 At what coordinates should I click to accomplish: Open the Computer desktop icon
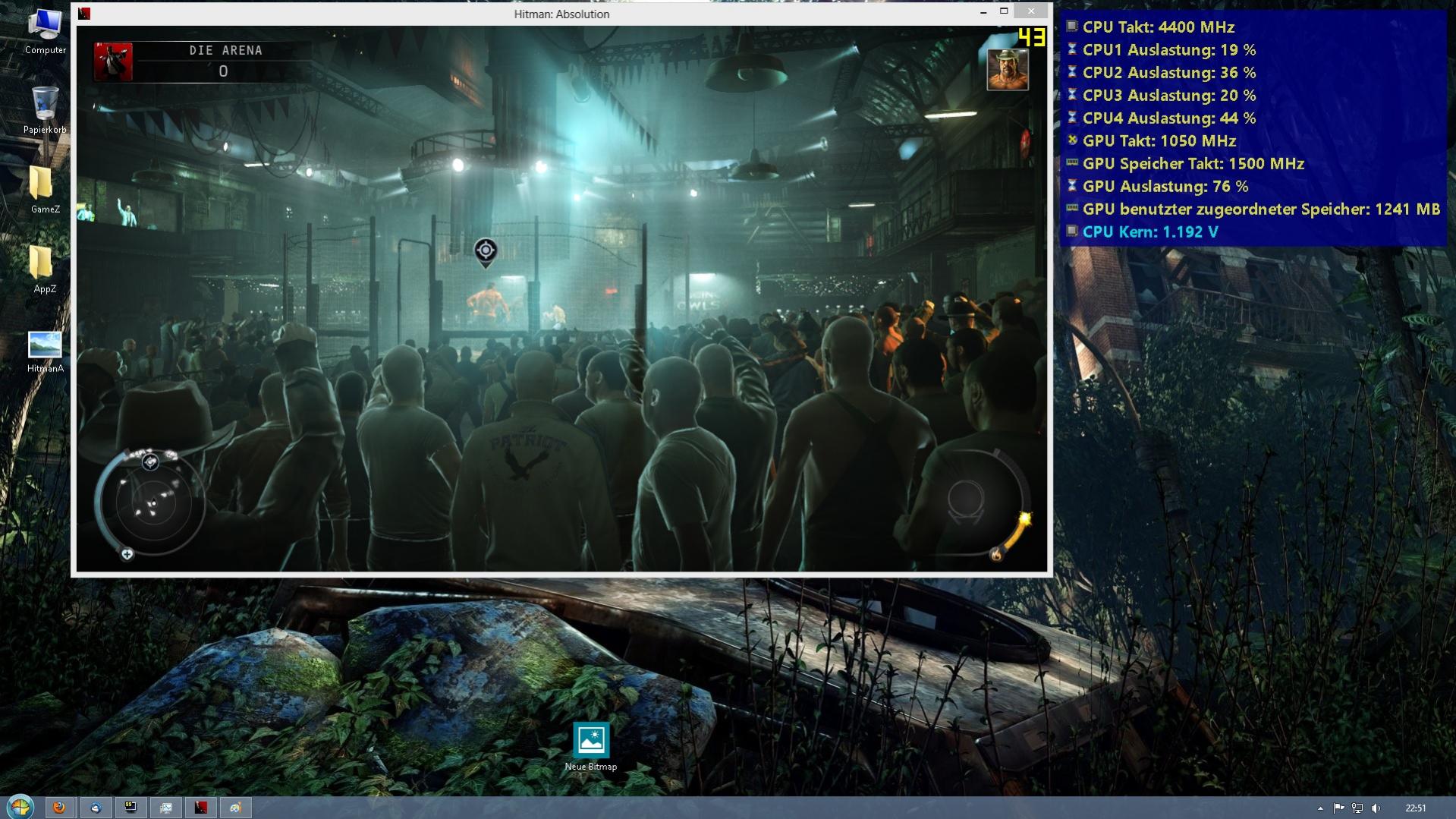point(45,32)
